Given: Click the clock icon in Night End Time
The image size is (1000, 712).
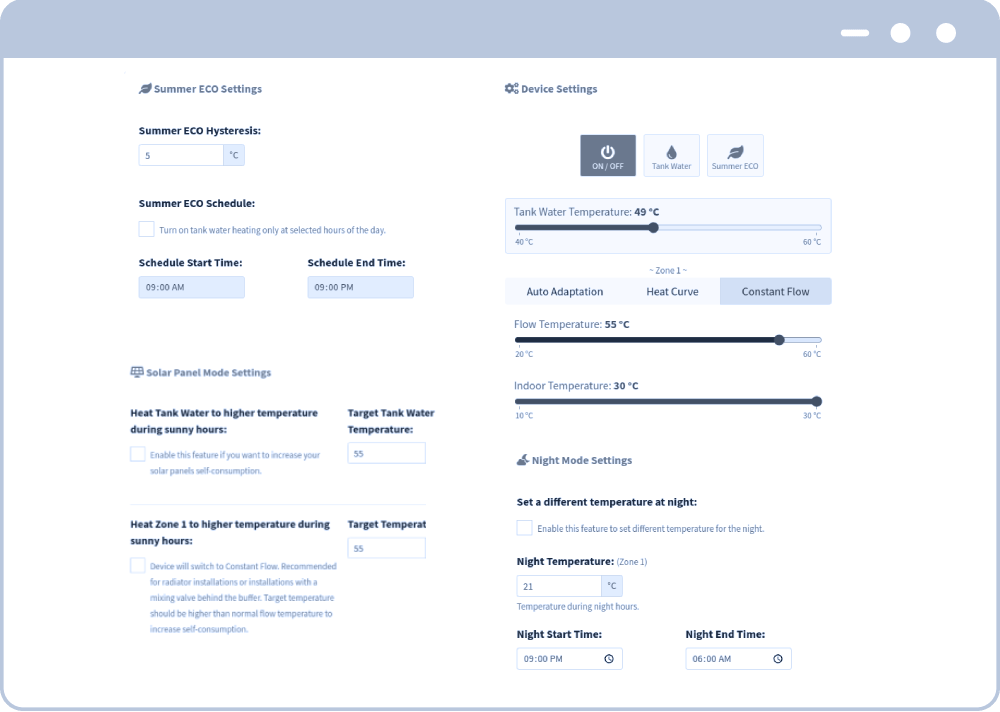Looking at the screenshot, I should [x=778, y=659].
